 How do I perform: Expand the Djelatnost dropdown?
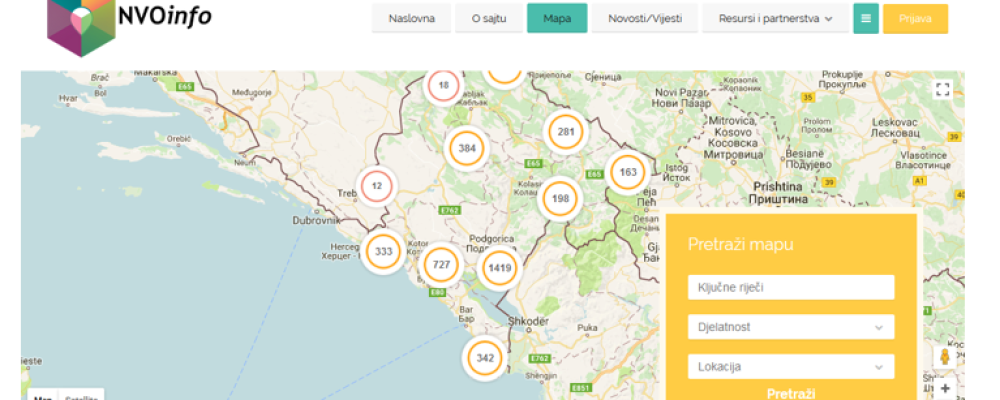[x=790, y=327]
